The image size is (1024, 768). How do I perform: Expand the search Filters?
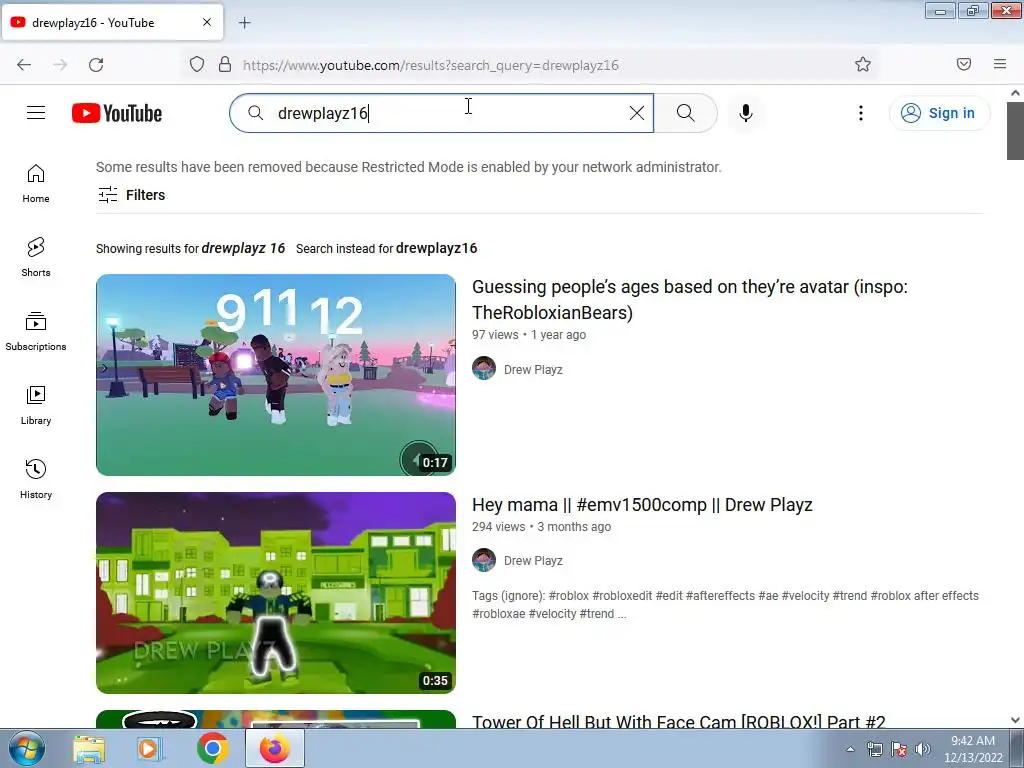(131, 195)
